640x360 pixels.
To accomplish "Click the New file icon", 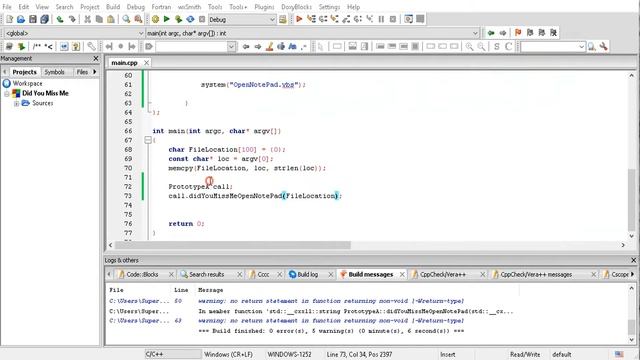I will pos(9,19).
